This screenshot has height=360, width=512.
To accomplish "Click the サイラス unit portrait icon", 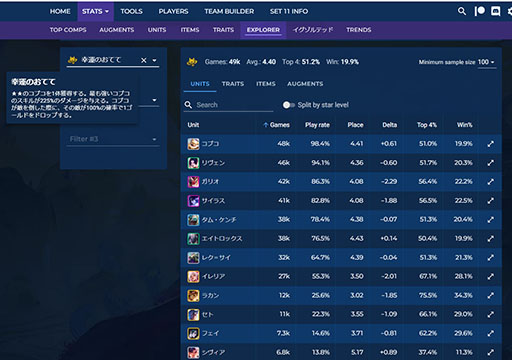I will (x=193, y=201).
